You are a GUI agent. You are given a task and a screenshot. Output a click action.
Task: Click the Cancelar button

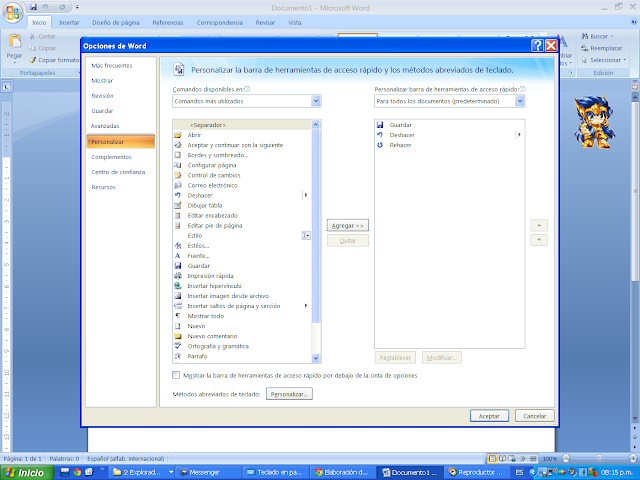click(x=535, y=416)
